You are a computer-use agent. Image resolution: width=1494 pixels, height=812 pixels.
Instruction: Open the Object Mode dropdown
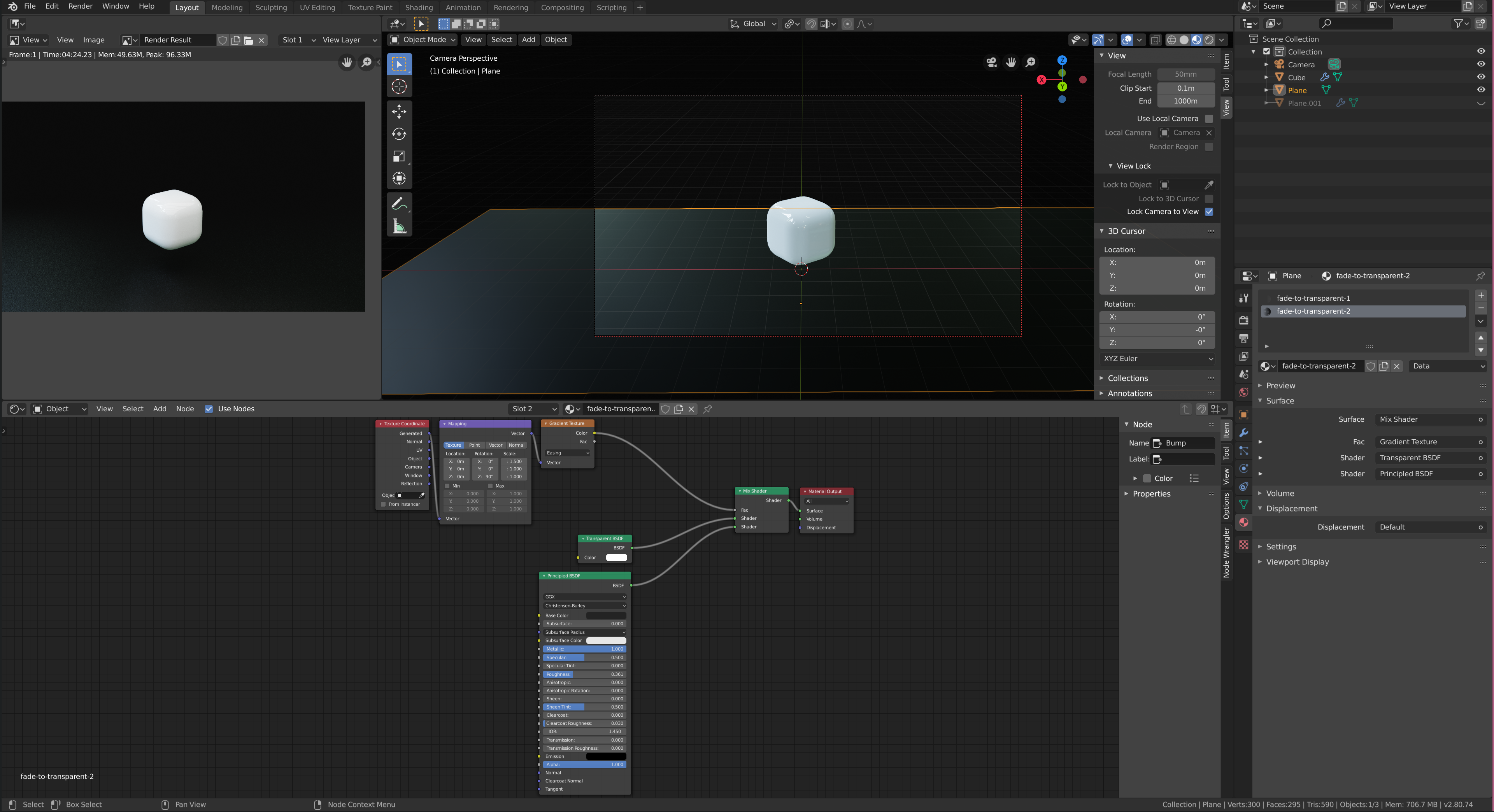(423, 39)
